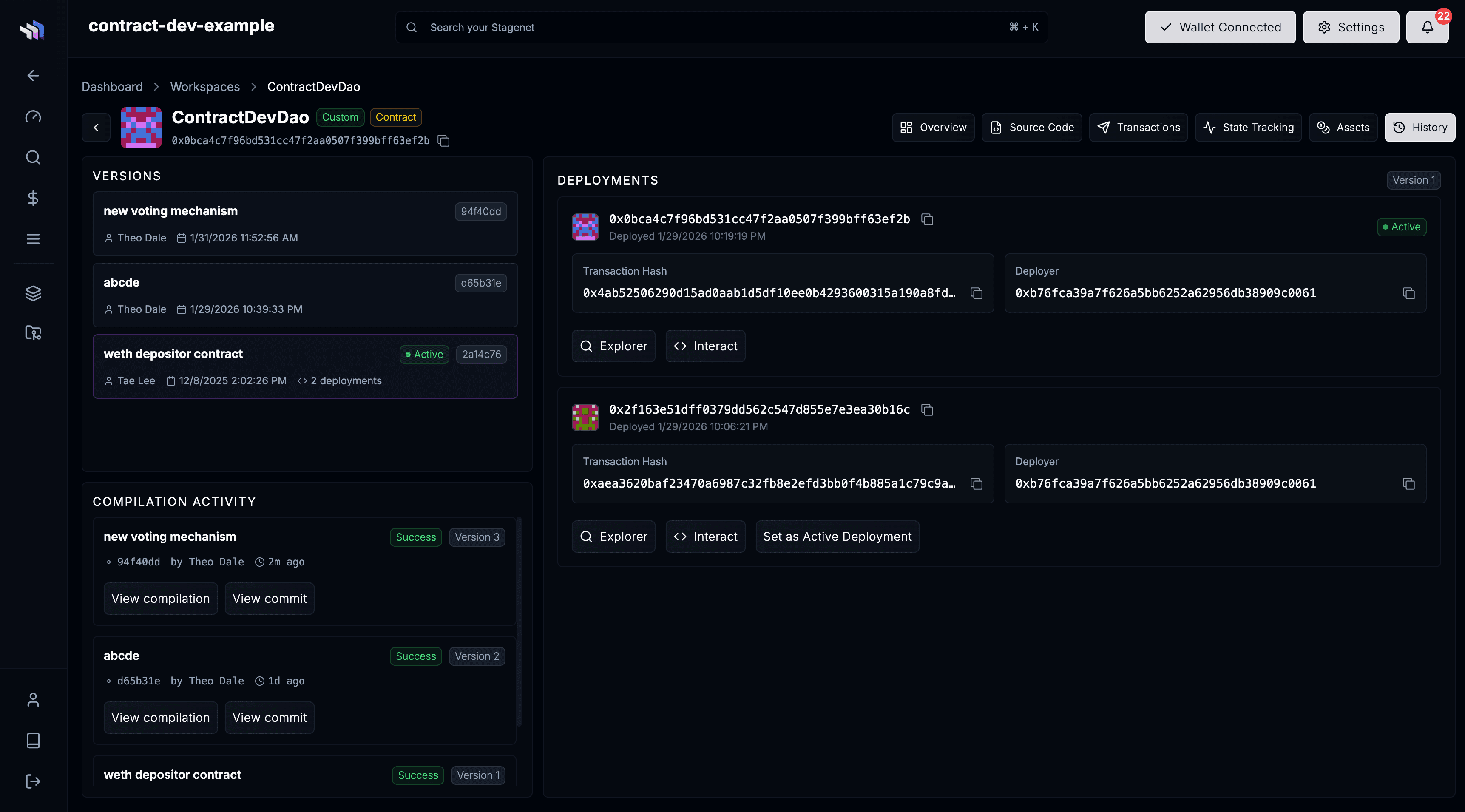The height and width of the screenshot is (812, 1465).
Task: Click Set as Active Deployment button
Action: pos(837,536)
